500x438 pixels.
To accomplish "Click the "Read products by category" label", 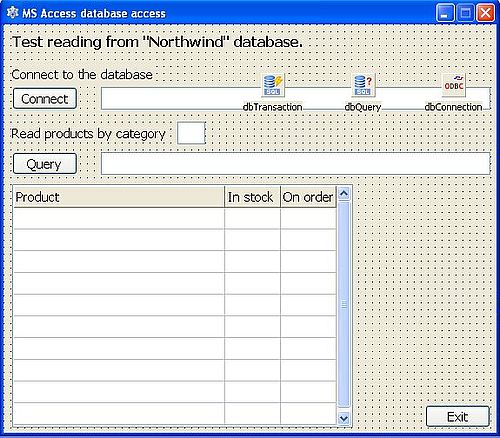I will [x=88, y=134].
